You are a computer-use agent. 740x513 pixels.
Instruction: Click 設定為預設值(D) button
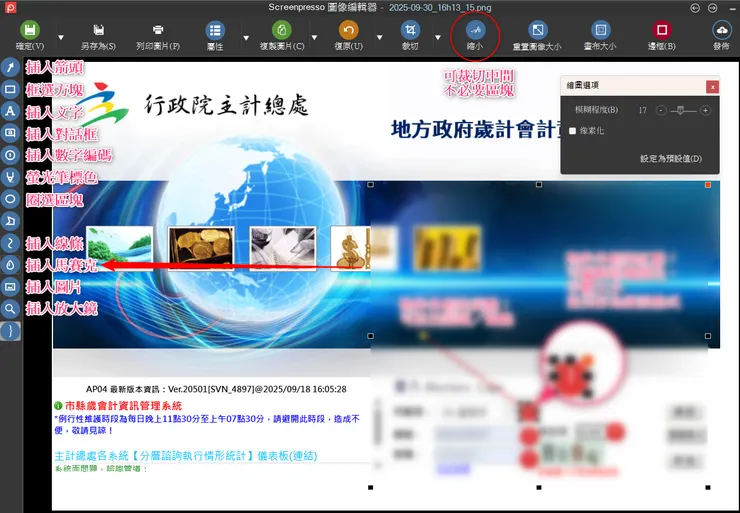click(x=671, y=159)
